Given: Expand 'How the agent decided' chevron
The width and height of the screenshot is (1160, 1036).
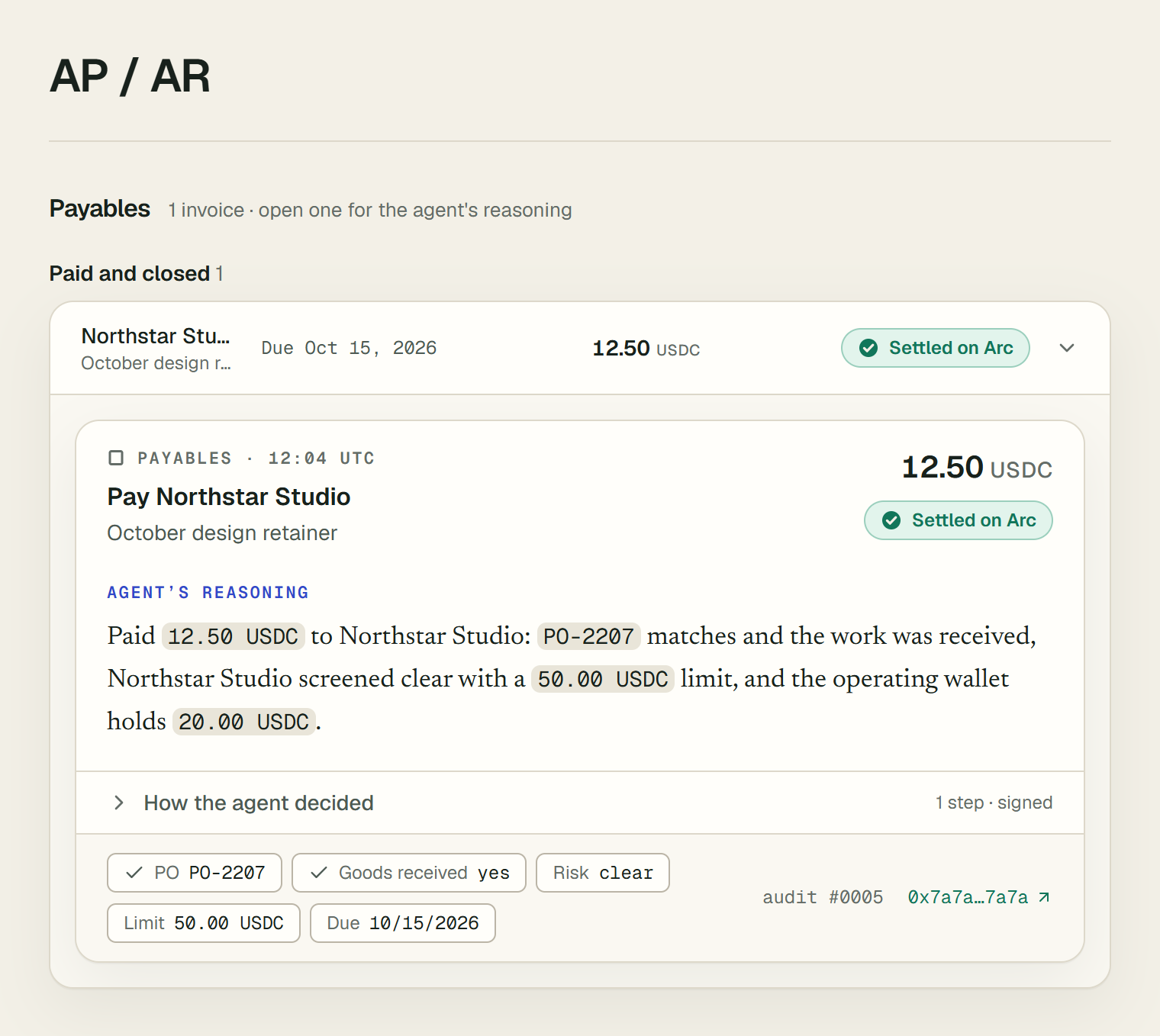Looking at the screenshot, I should tap(118, 803).
